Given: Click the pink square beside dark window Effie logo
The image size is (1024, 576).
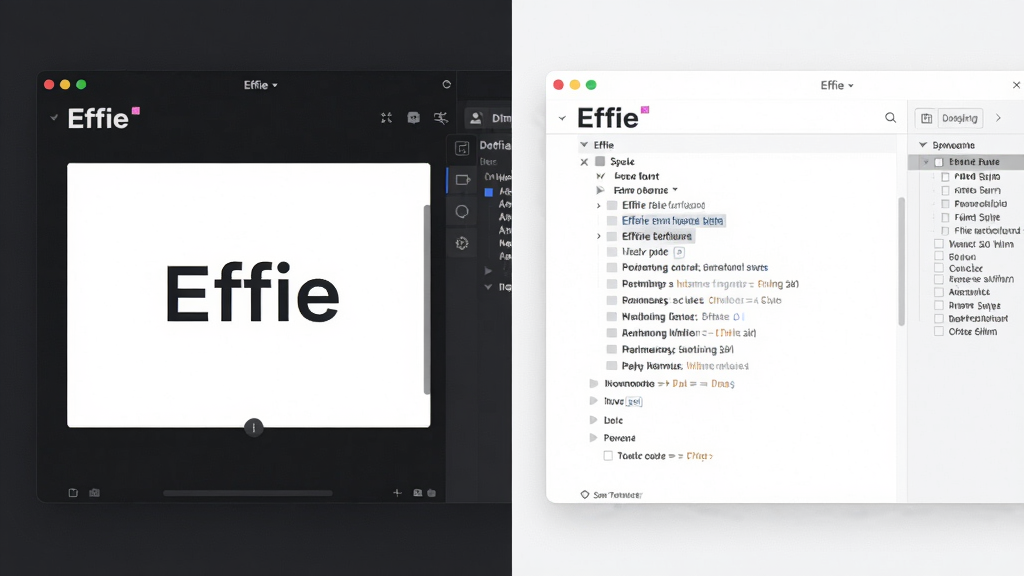Looking at the screenshot, I should click(x=136, y=111).
